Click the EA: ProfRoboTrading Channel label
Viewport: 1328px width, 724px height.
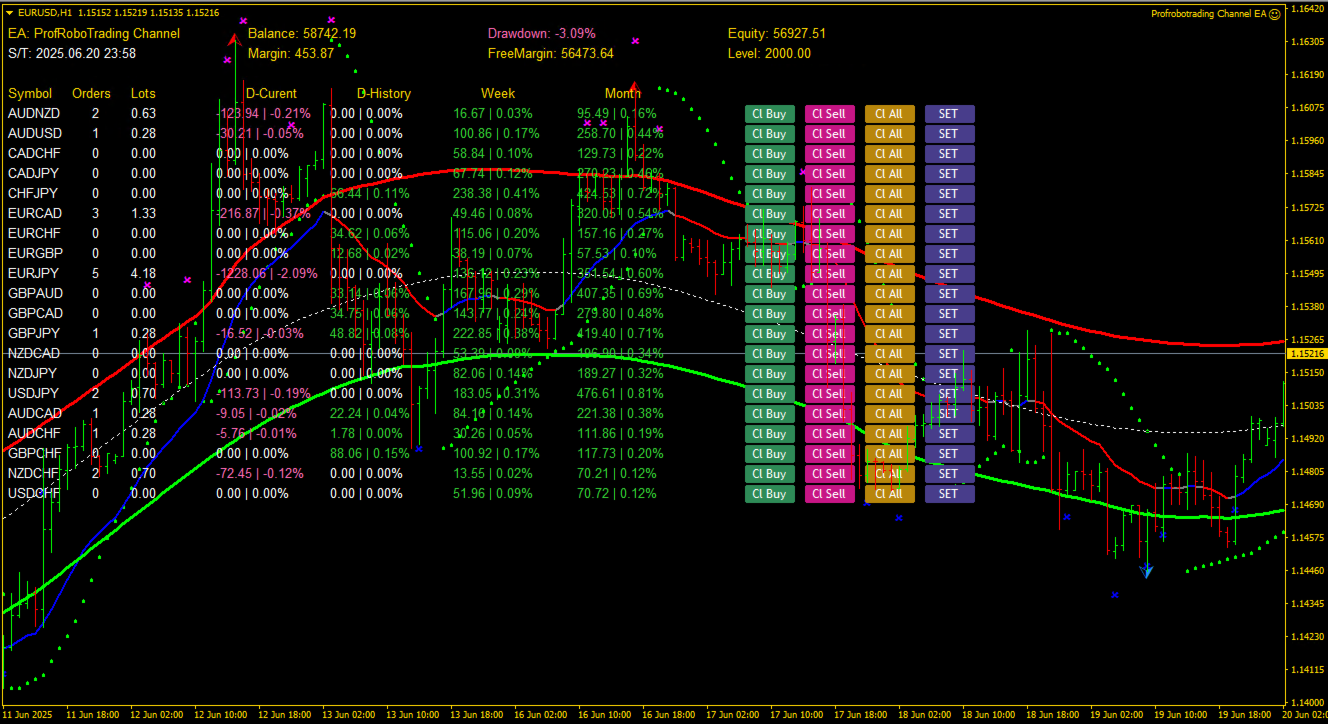(x=94, y=33)
